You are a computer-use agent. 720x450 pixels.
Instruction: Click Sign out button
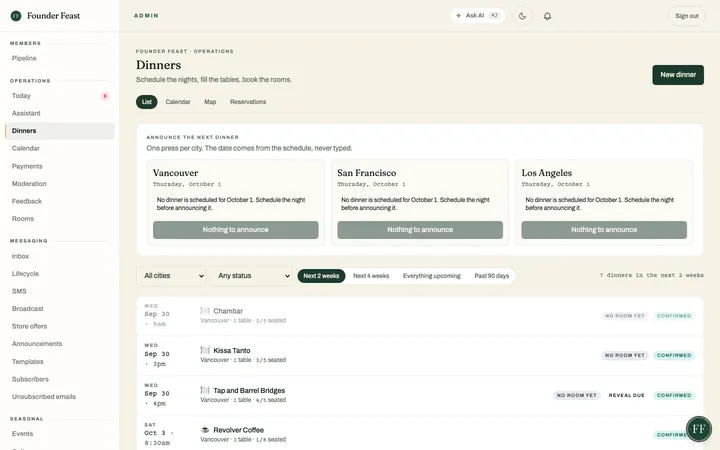[x=686, y=16]
